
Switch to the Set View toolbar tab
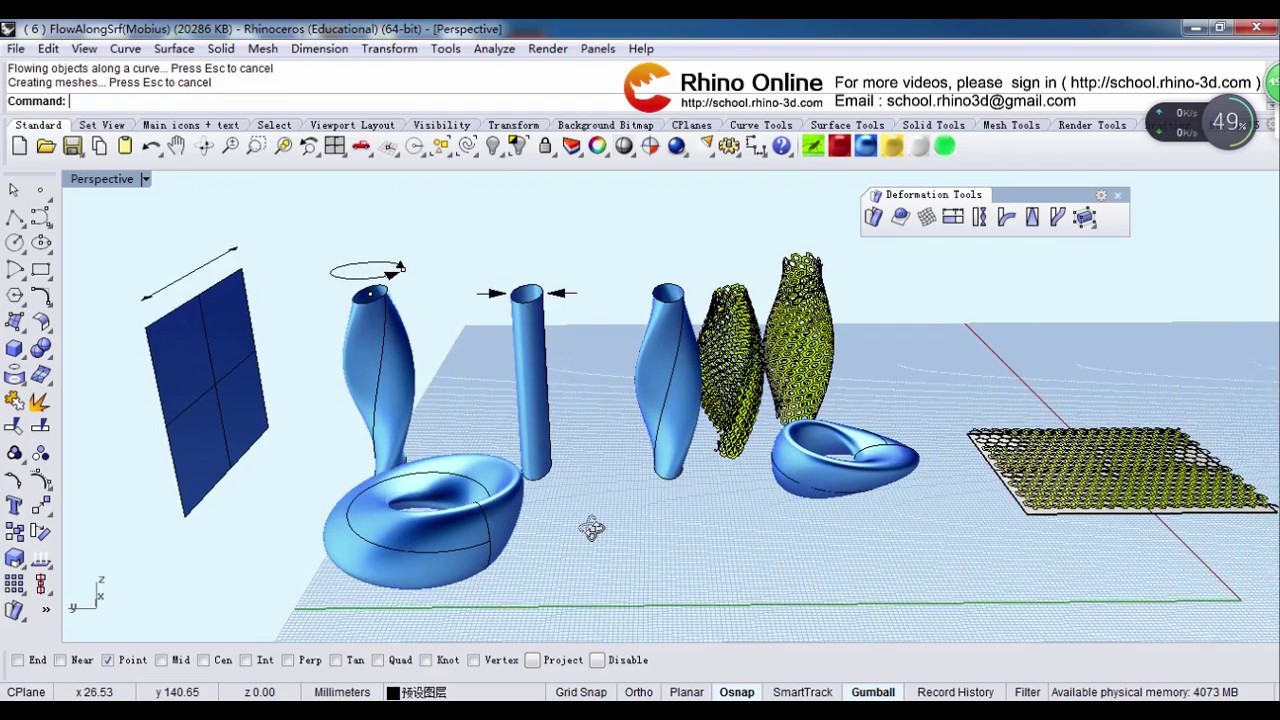(102, 125)
